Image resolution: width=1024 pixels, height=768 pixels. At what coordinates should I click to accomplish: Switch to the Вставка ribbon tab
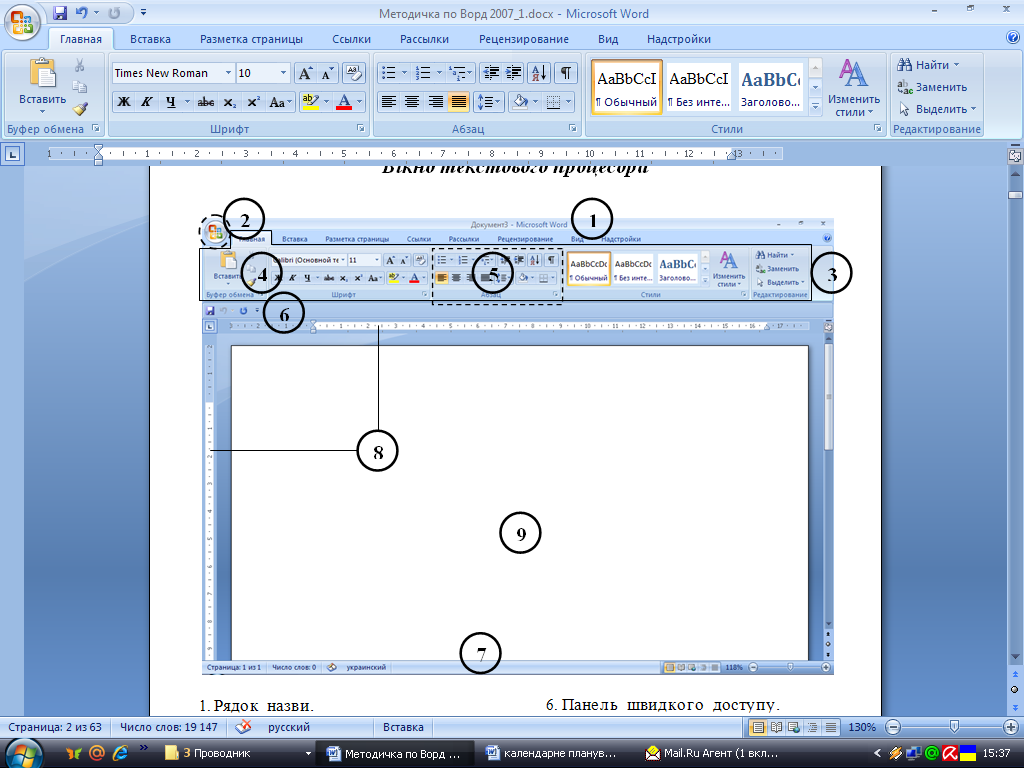coord(150,39)
